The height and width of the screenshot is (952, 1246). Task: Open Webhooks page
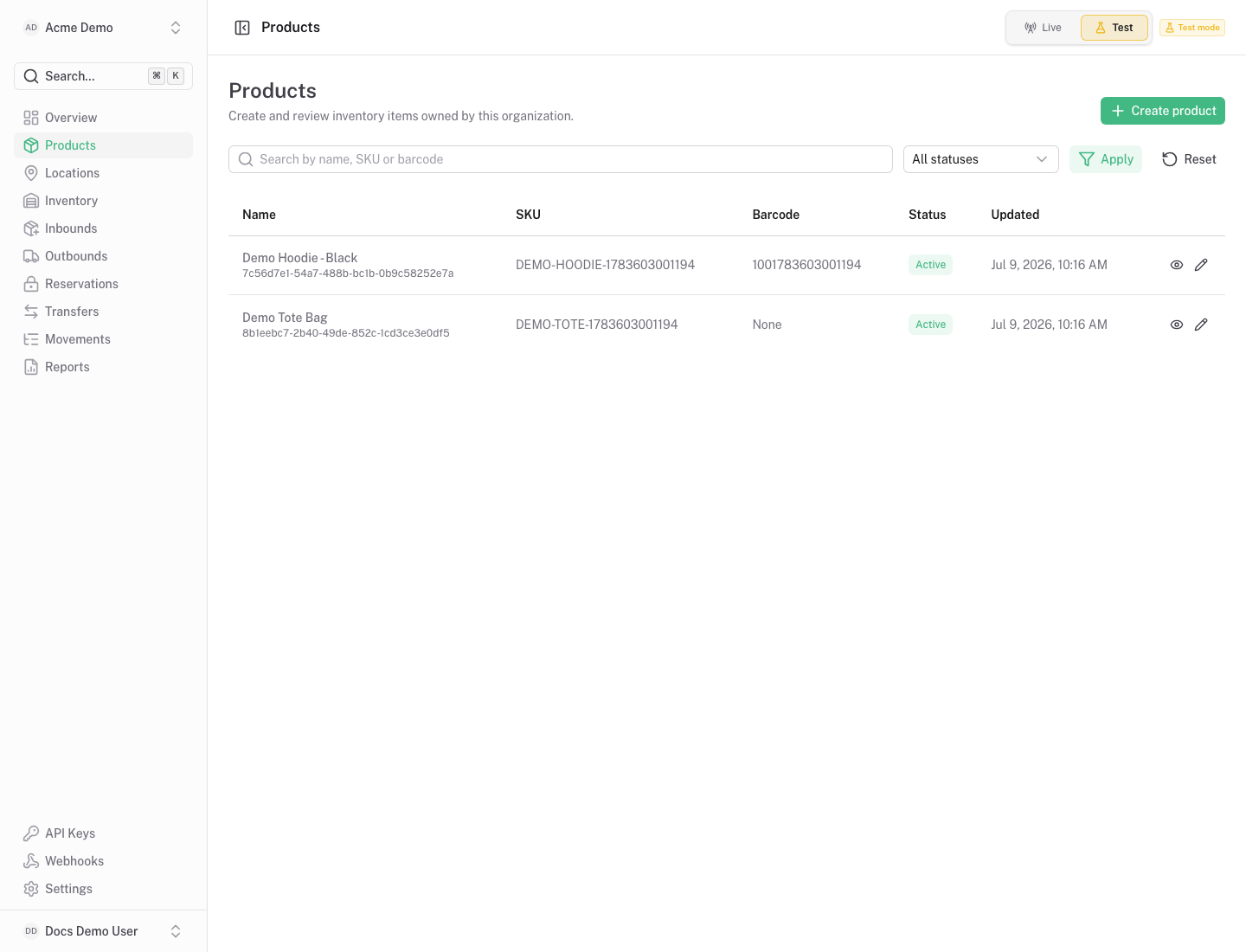pyautogui.click(x=104, y=861)
